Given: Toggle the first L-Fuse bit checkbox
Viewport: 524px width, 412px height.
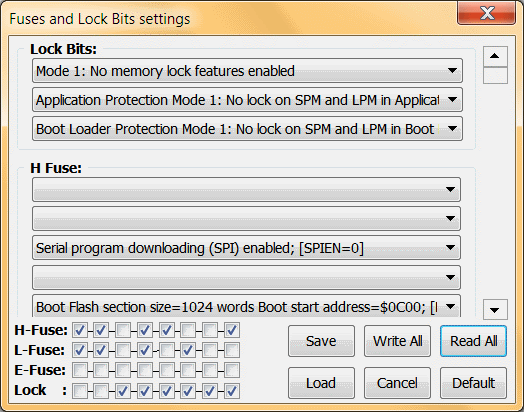Looking at the screenshot, I should [x=80, y=350].
